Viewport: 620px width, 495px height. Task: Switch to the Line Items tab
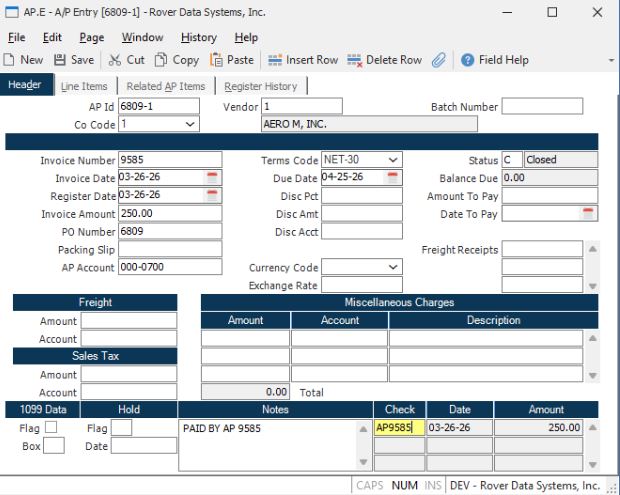83,87
